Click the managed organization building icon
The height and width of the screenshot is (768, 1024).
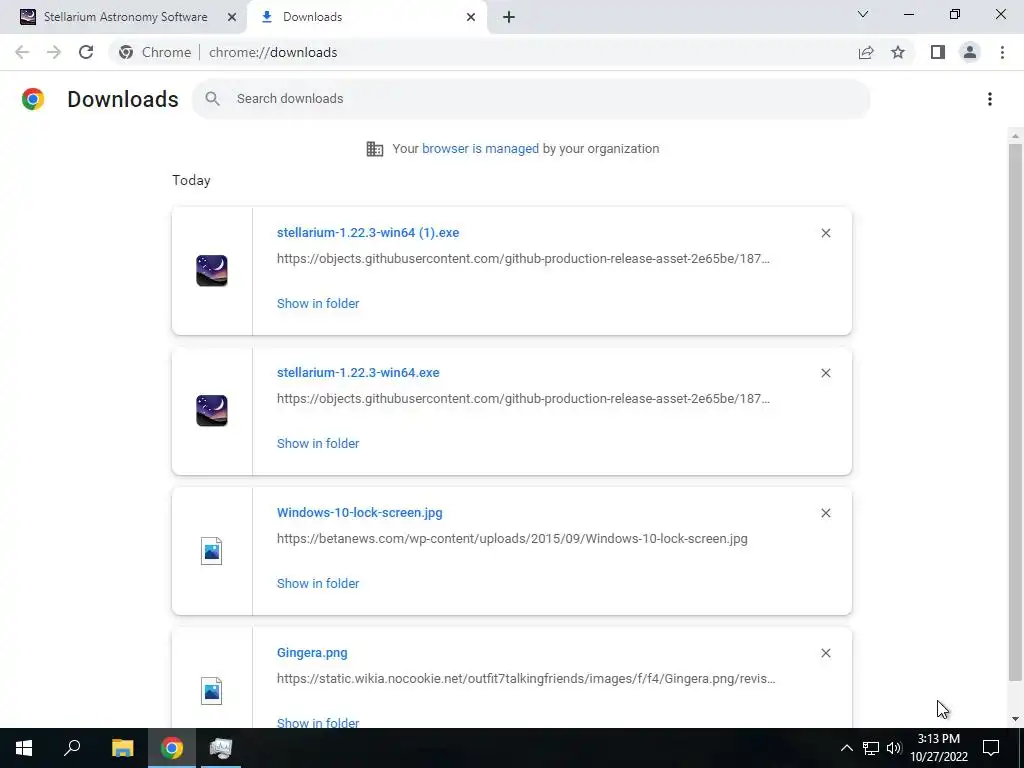point(375,149)
